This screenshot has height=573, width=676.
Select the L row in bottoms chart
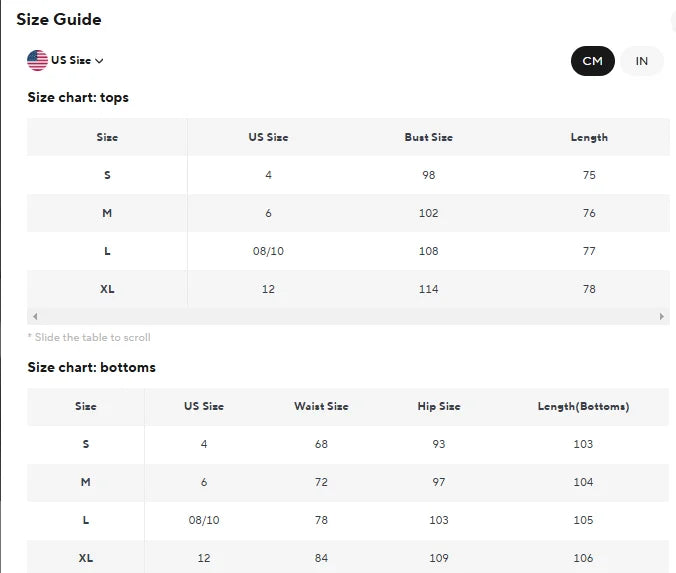tap(86, 520)
